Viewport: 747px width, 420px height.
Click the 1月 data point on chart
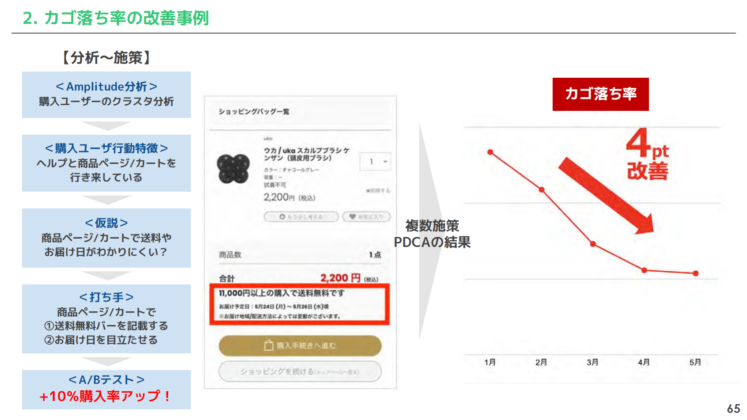point(490,152)
